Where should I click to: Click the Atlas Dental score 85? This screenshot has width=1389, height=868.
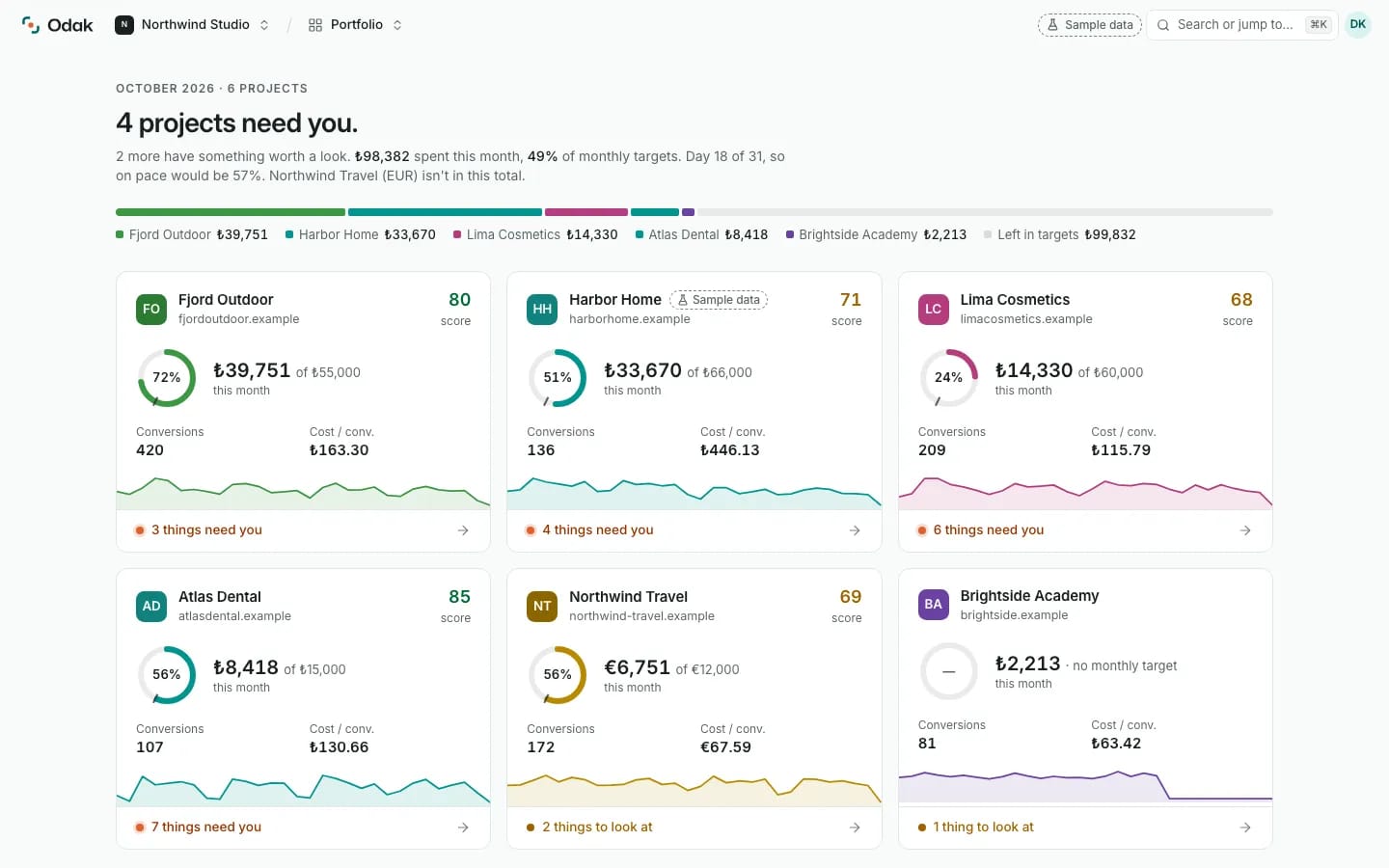(459, 597)
